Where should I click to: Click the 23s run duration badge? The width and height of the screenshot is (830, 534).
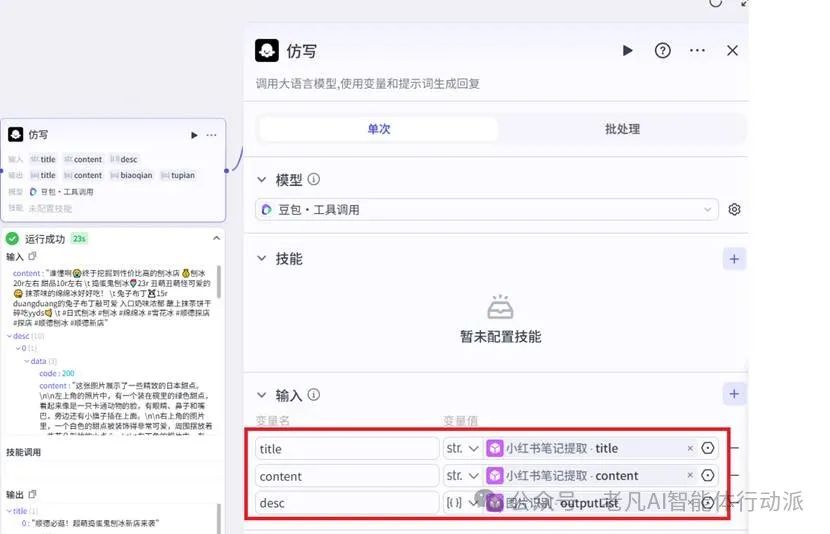79,239
